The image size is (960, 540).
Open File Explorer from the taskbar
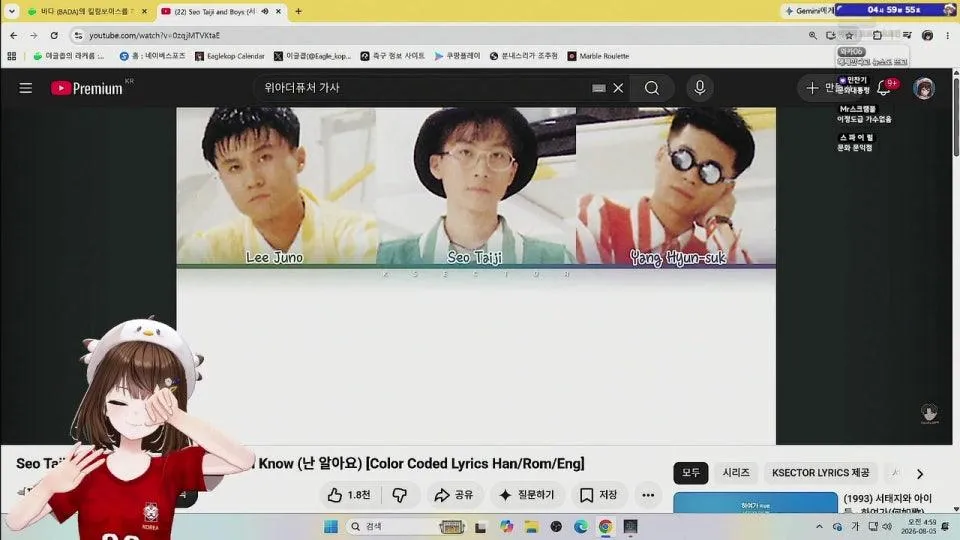pos(531,527)
